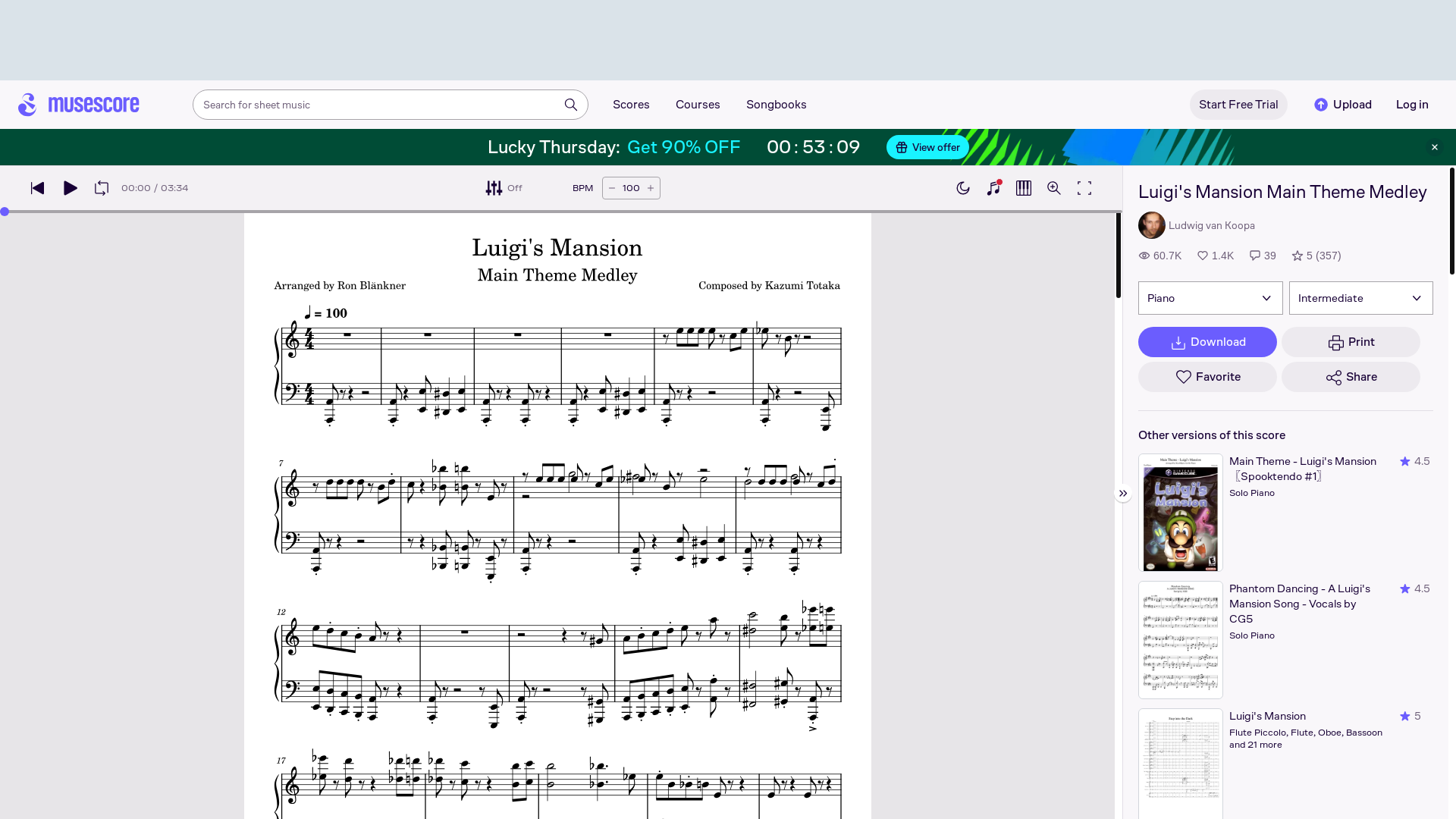
Task: Click the search magnifier icon
Action: point(571,105)
